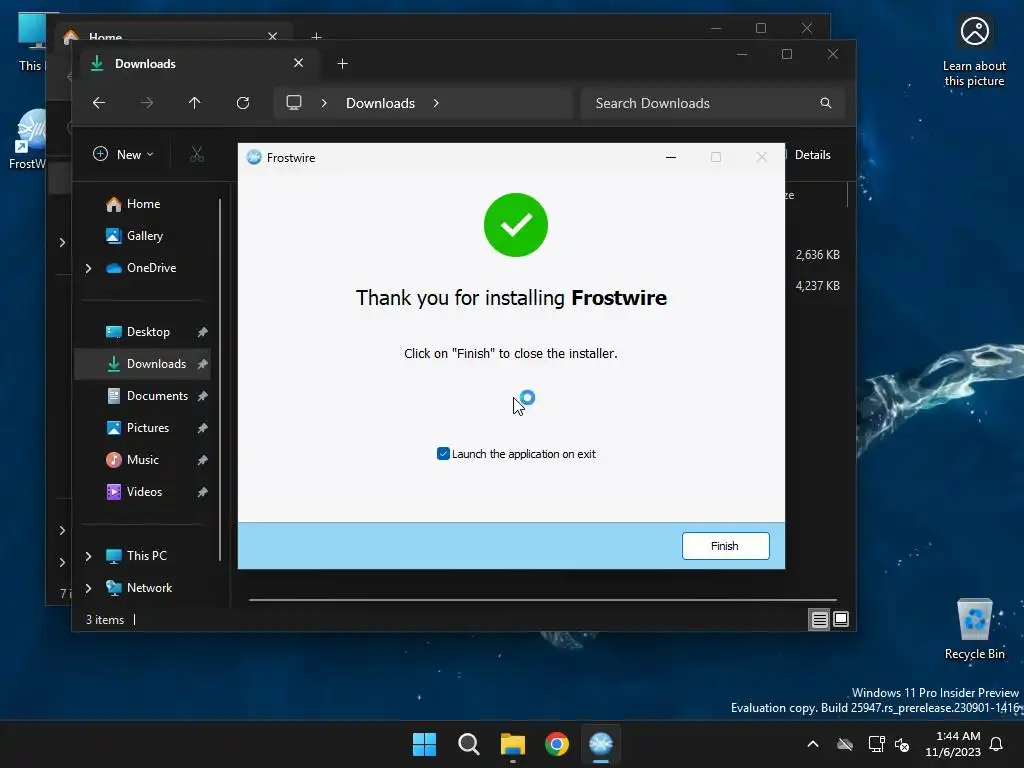The image size is (1024, 768).
Task: Click the Home tab in the back Explorer window
Action: click(x=105, y=36)
